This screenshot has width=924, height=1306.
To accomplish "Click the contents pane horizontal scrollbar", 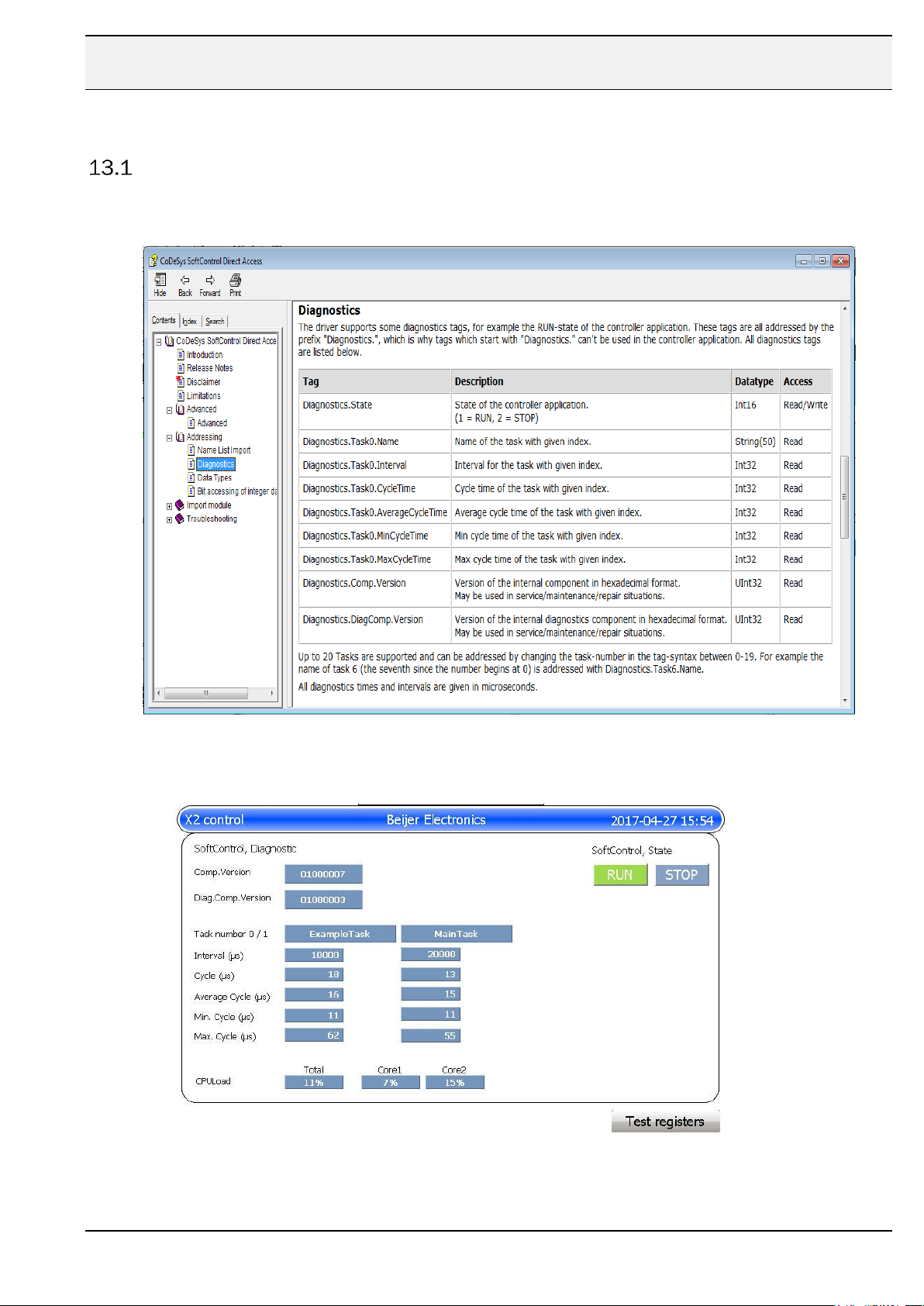I will [206, 693].
